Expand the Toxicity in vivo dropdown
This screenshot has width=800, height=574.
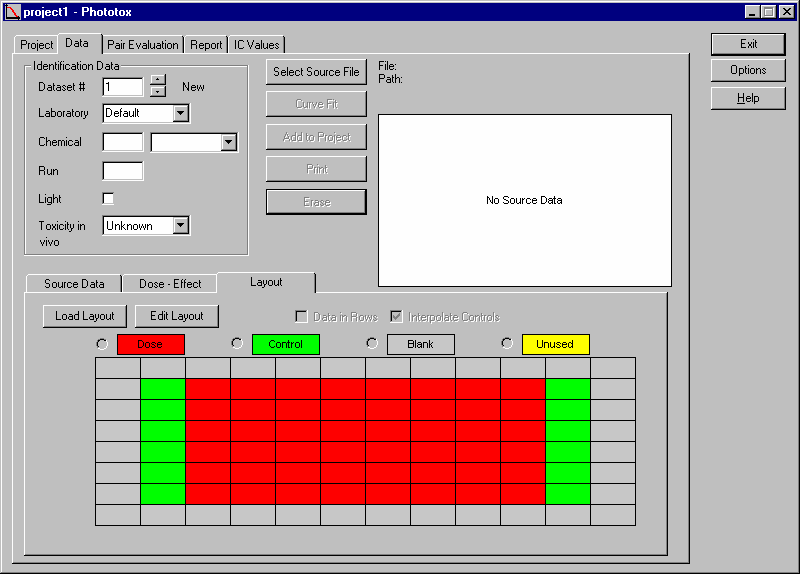(181, 225)
